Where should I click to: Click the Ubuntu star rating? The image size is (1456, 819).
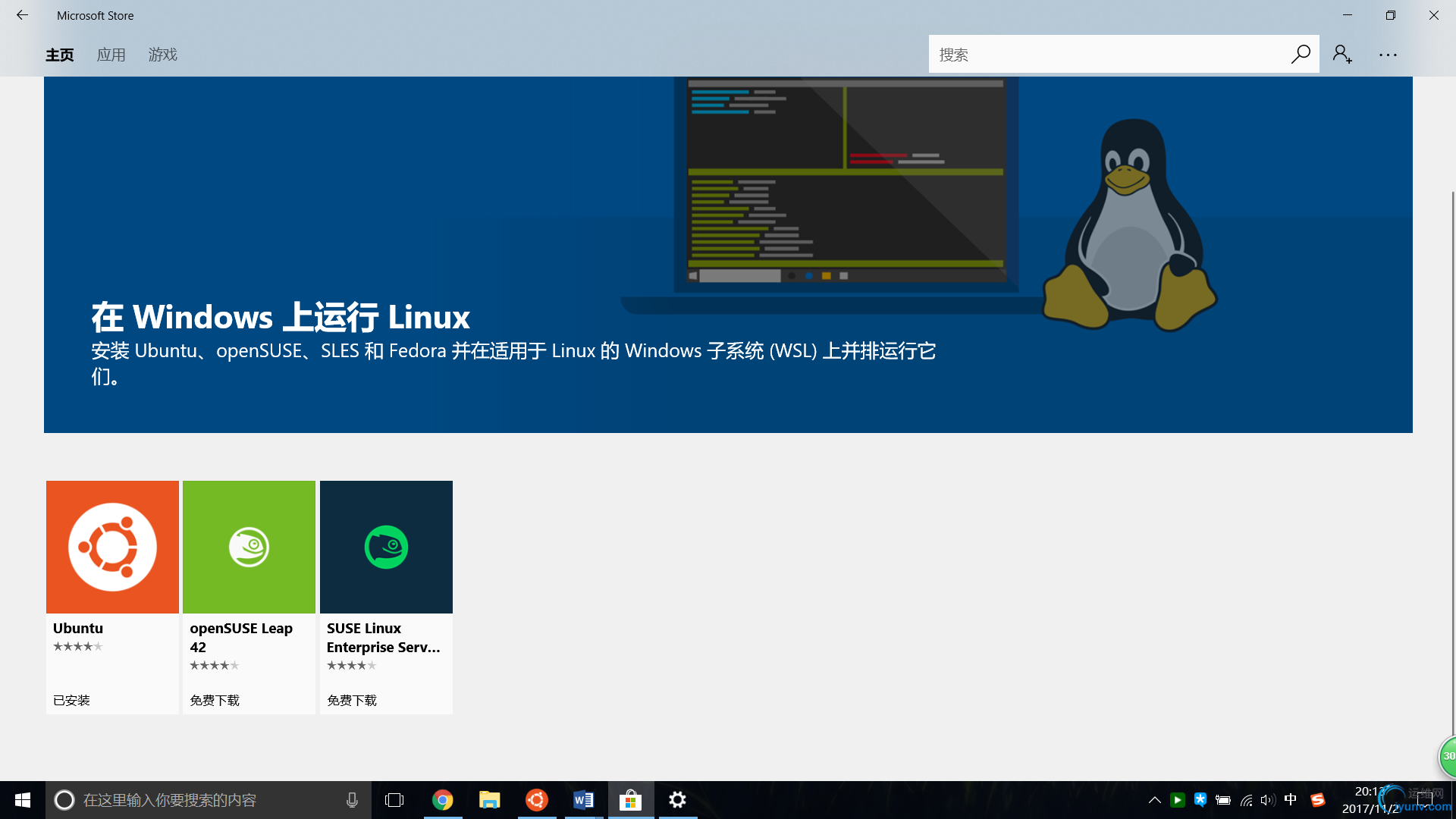click(77, 646)
